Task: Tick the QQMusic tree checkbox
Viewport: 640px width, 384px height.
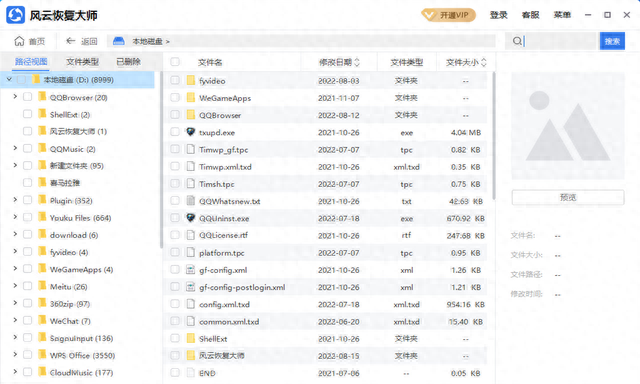Action: (27, 149)
